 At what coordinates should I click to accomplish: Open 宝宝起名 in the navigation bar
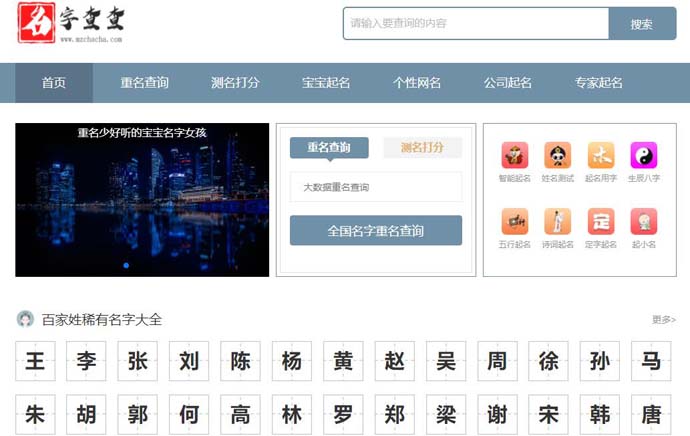326,83
